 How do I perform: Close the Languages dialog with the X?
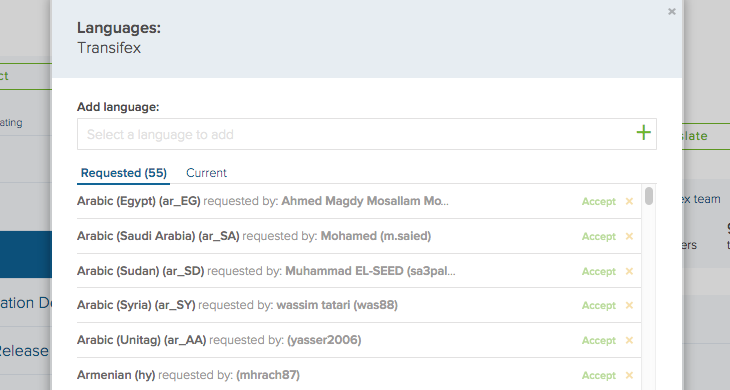pyautogui.click(x=671, y=12)
